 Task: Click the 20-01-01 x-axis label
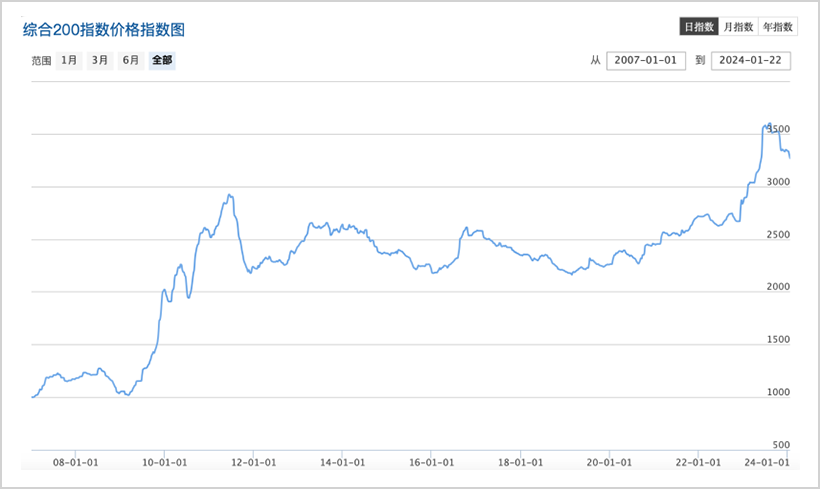608,463
